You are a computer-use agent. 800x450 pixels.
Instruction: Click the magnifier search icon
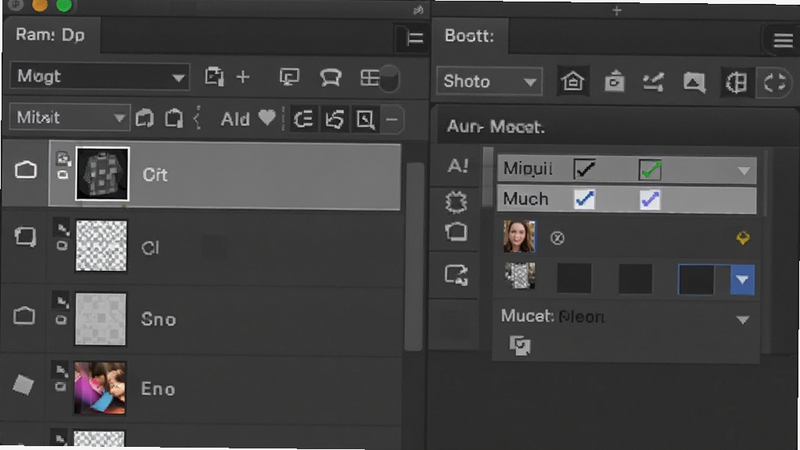[x=365, y=119]
